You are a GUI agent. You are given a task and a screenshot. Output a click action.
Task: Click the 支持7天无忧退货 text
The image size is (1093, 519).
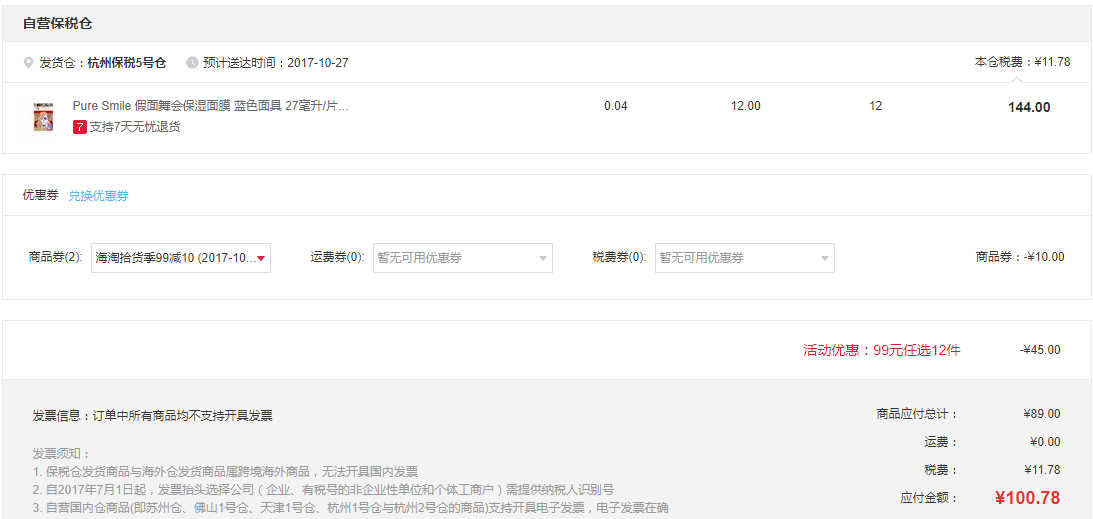[135, 127]
